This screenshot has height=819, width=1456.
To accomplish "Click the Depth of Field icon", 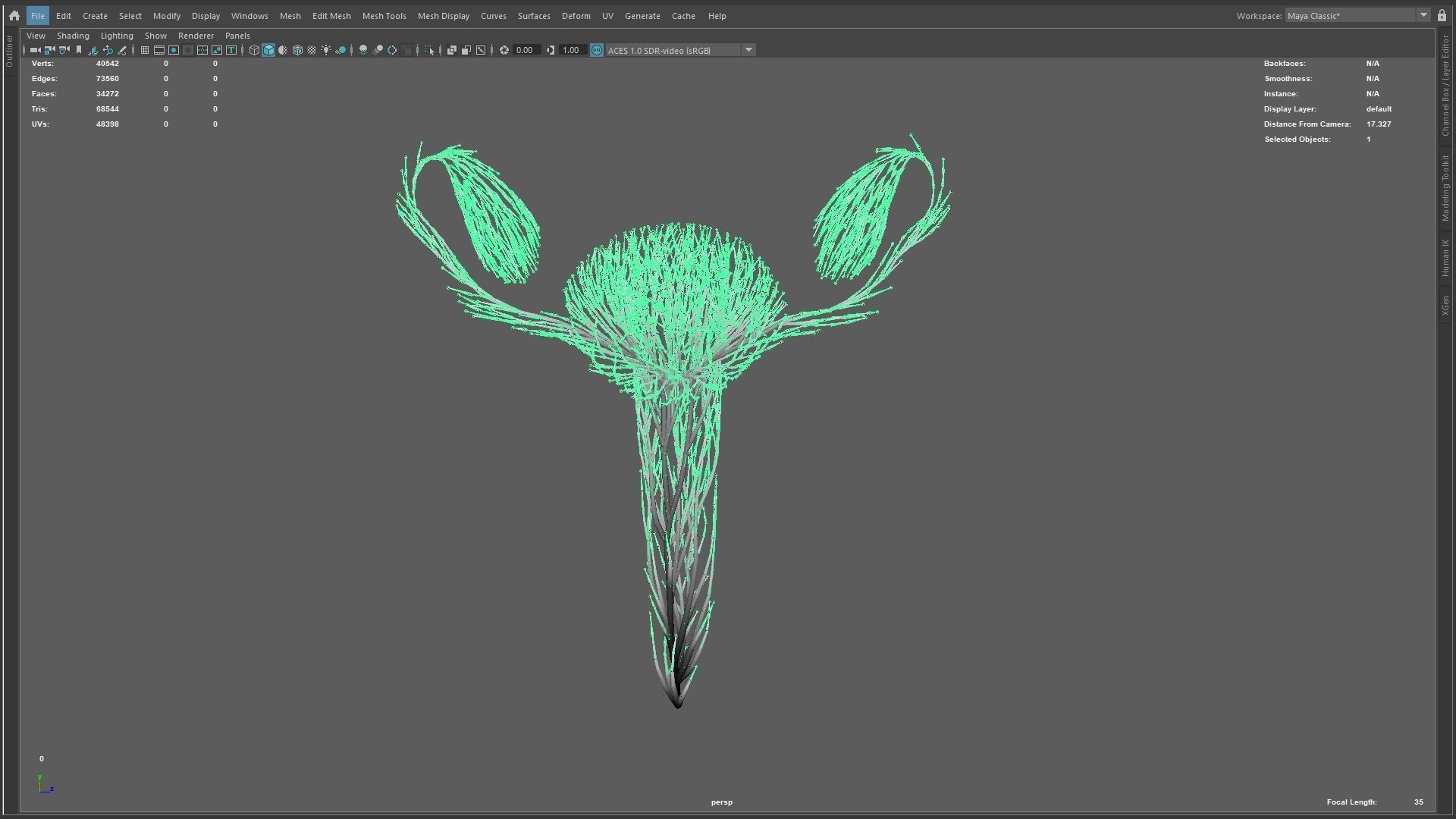I will [x=407, y=50].
